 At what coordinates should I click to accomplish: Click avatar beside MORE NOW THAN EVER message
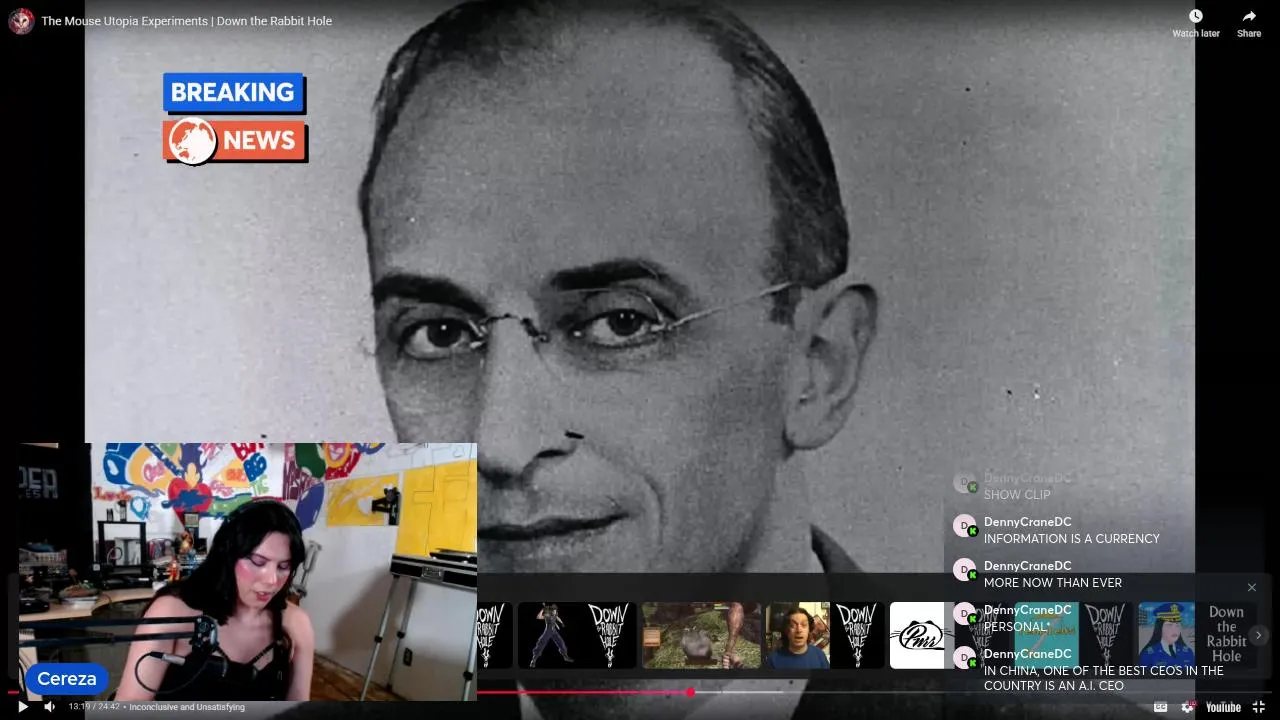965,571
